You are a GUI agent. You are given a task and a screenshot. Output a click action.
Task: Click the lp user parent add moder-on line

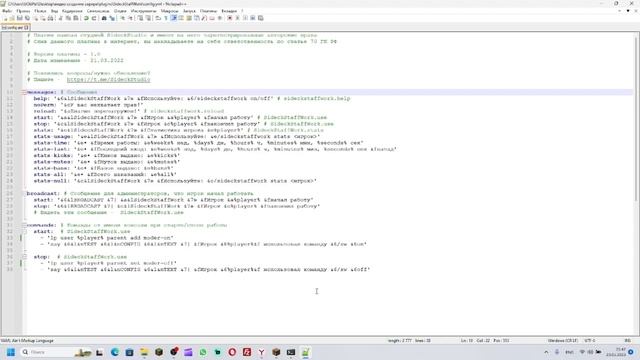tap(107, 238)
